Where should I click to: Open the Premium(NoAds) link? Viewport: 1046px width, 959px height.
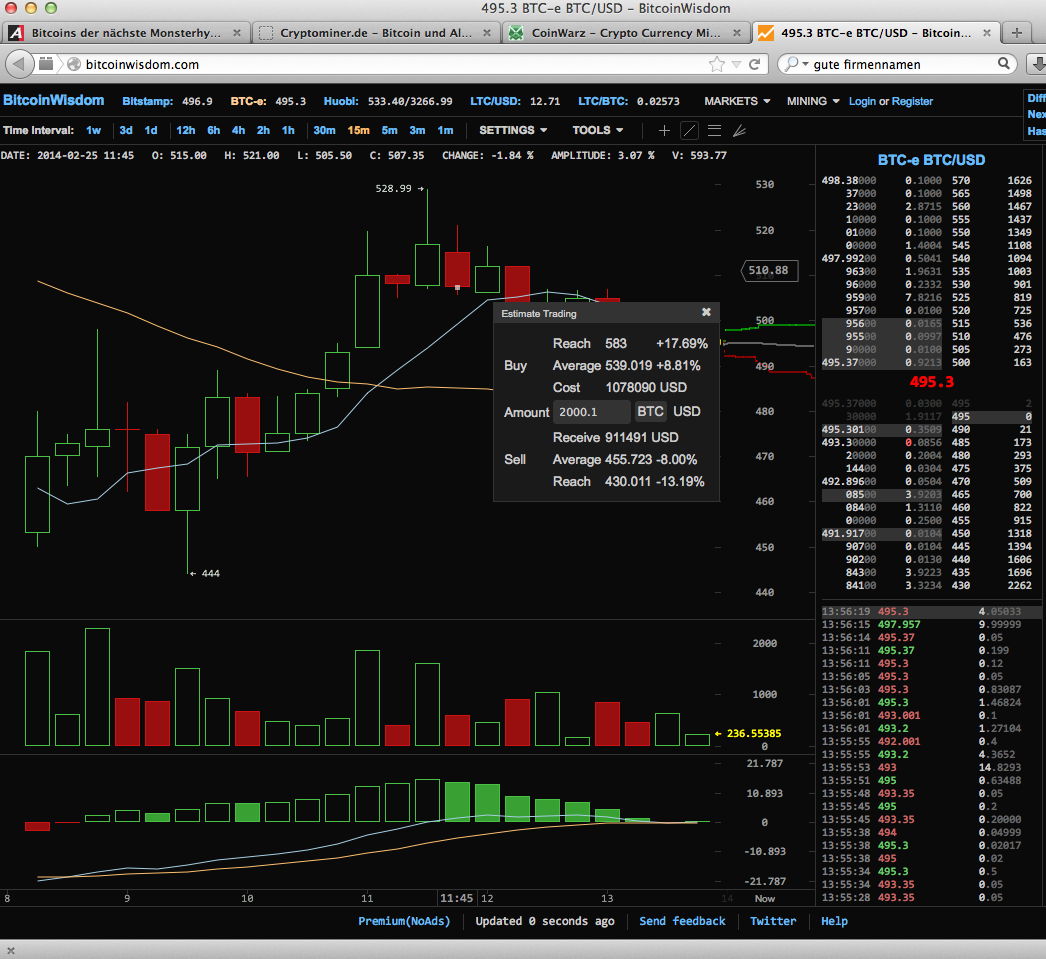(404, 920)
